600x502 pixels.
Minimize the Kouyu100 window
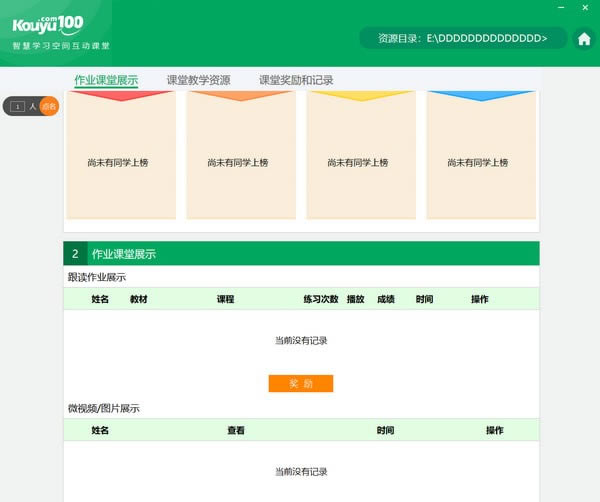click(561, 7)
